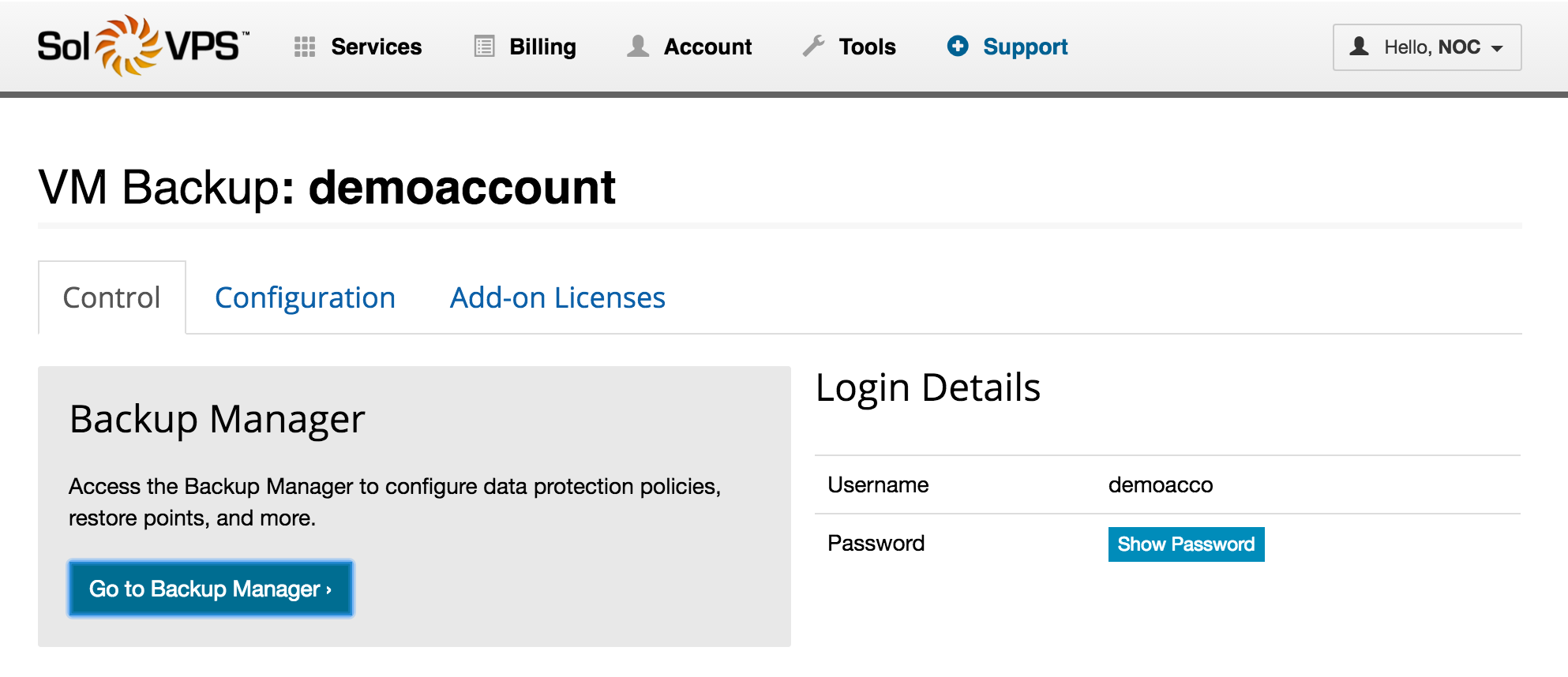Open the Tools menu label

click(867, 47)
